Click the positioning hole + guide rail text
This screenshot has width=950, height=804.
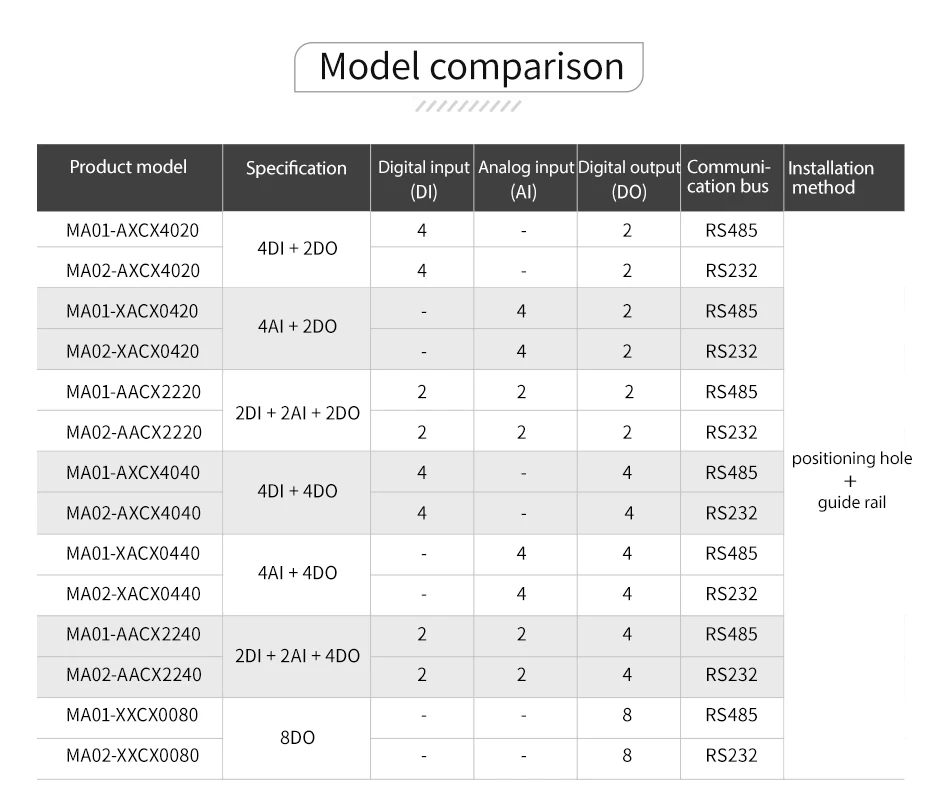[x=851, y=480]
